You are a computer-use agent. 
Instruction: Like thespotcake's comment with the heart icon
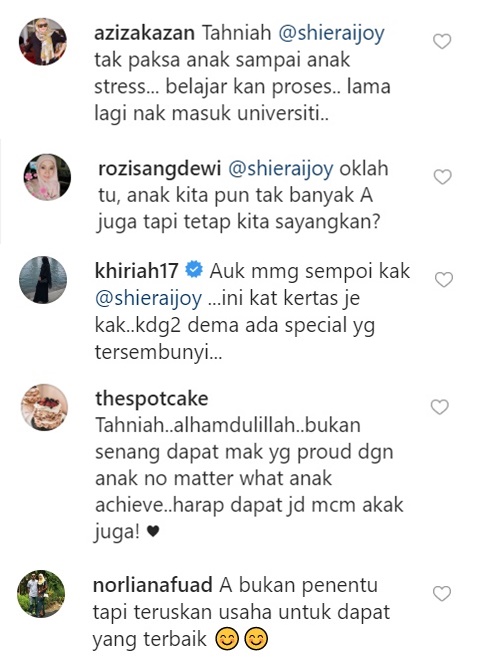tap(440, 407)
